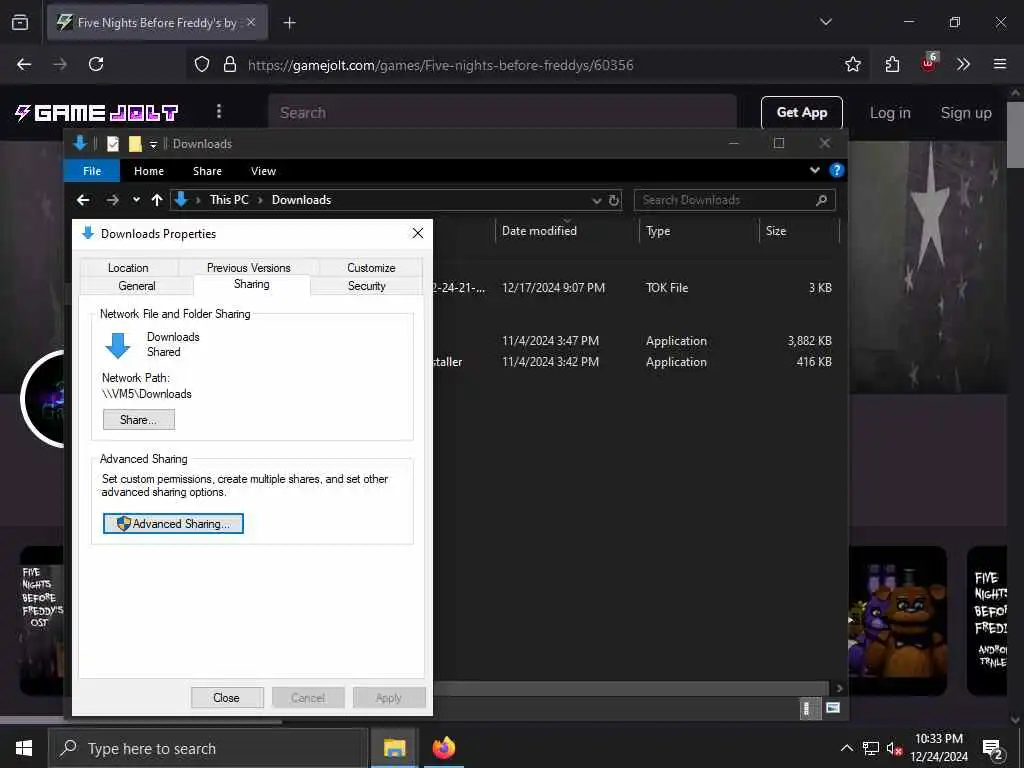Select the TOK File row
Screen dimensions: 1024x768
coord(635,287)
